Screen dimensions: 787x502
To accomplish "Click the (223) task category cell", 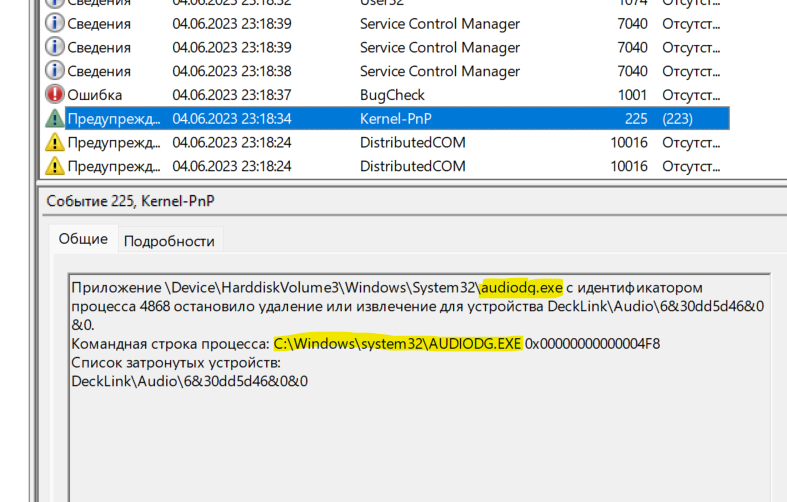I will point(677,119).
